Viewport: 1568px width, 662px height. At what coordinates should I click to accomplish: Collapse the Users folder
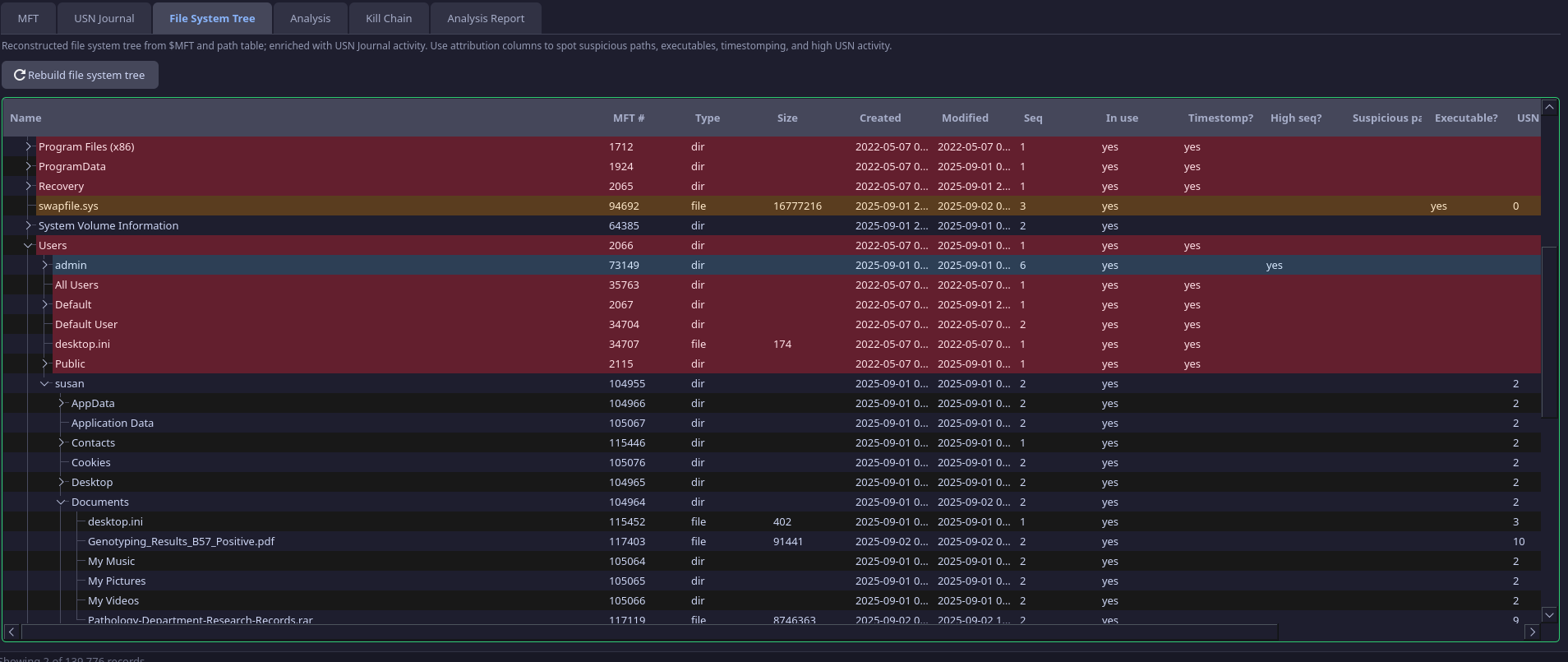29,245
